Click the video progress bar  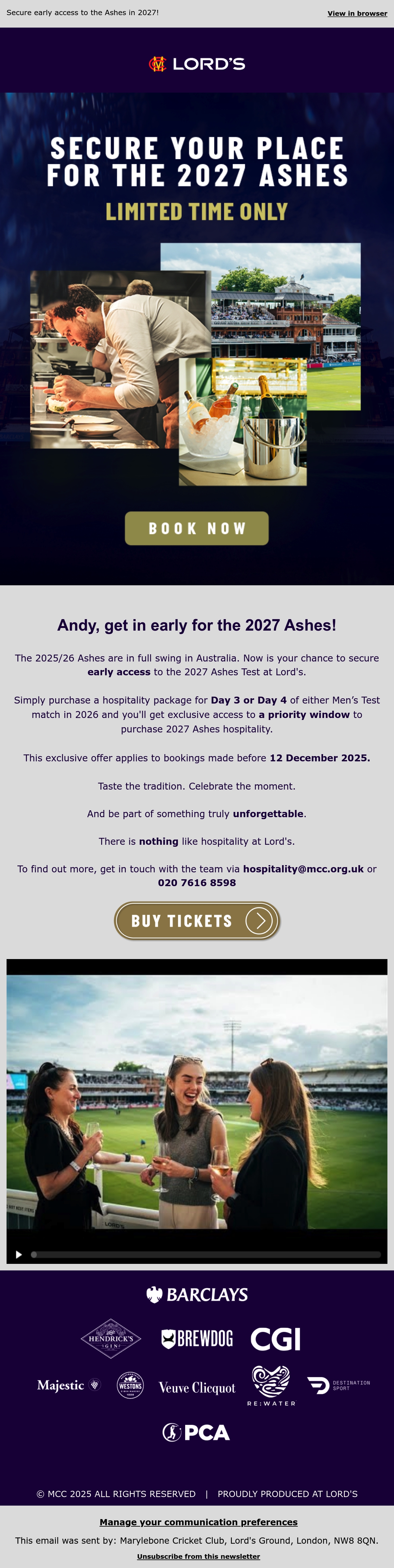tap(206, 1255)
